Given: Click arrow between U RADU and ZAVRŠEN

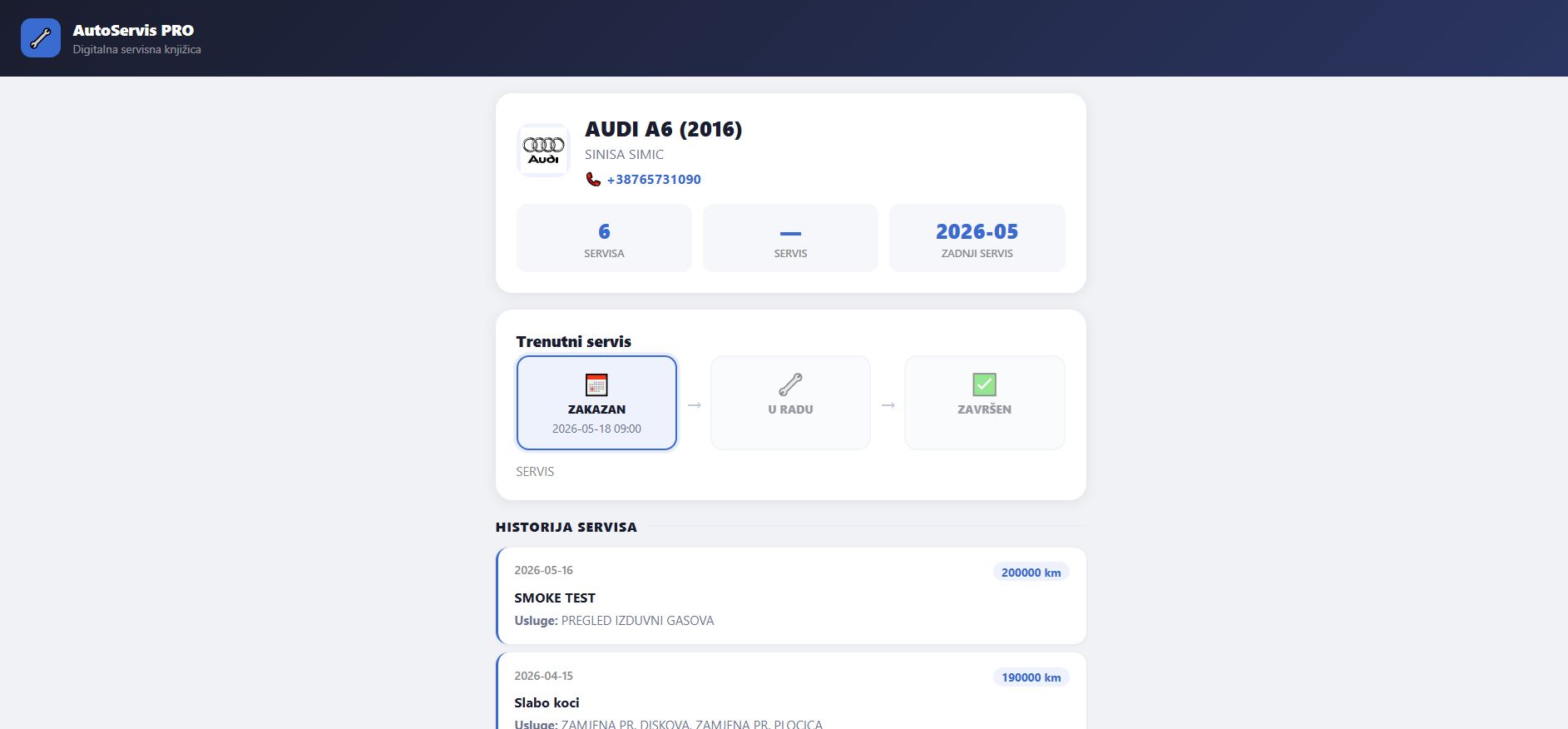Looking at the screenshot, I should [888, 405].
